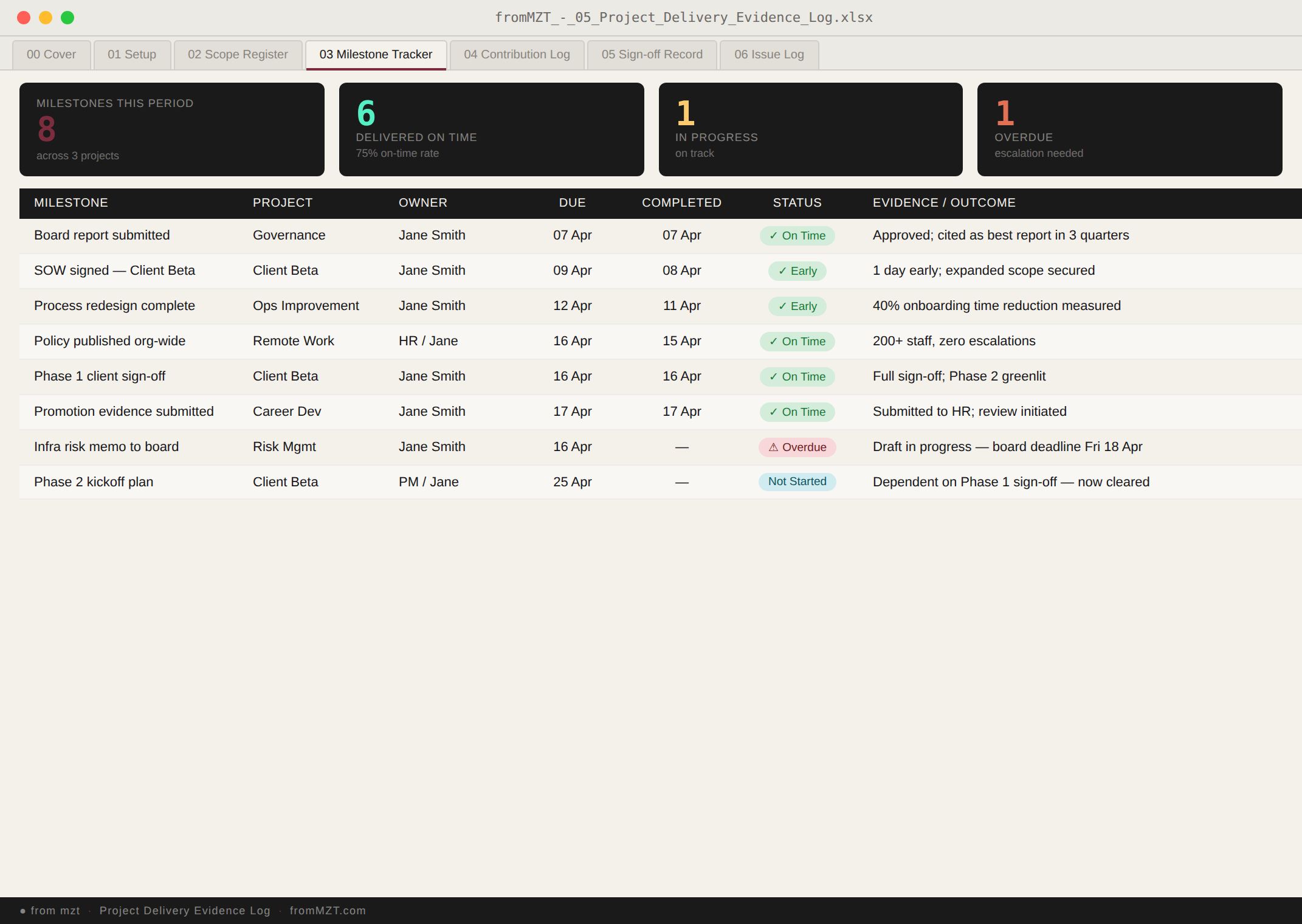Click the On Time badge for Board report
The image size is (1302, 924).
797,236
